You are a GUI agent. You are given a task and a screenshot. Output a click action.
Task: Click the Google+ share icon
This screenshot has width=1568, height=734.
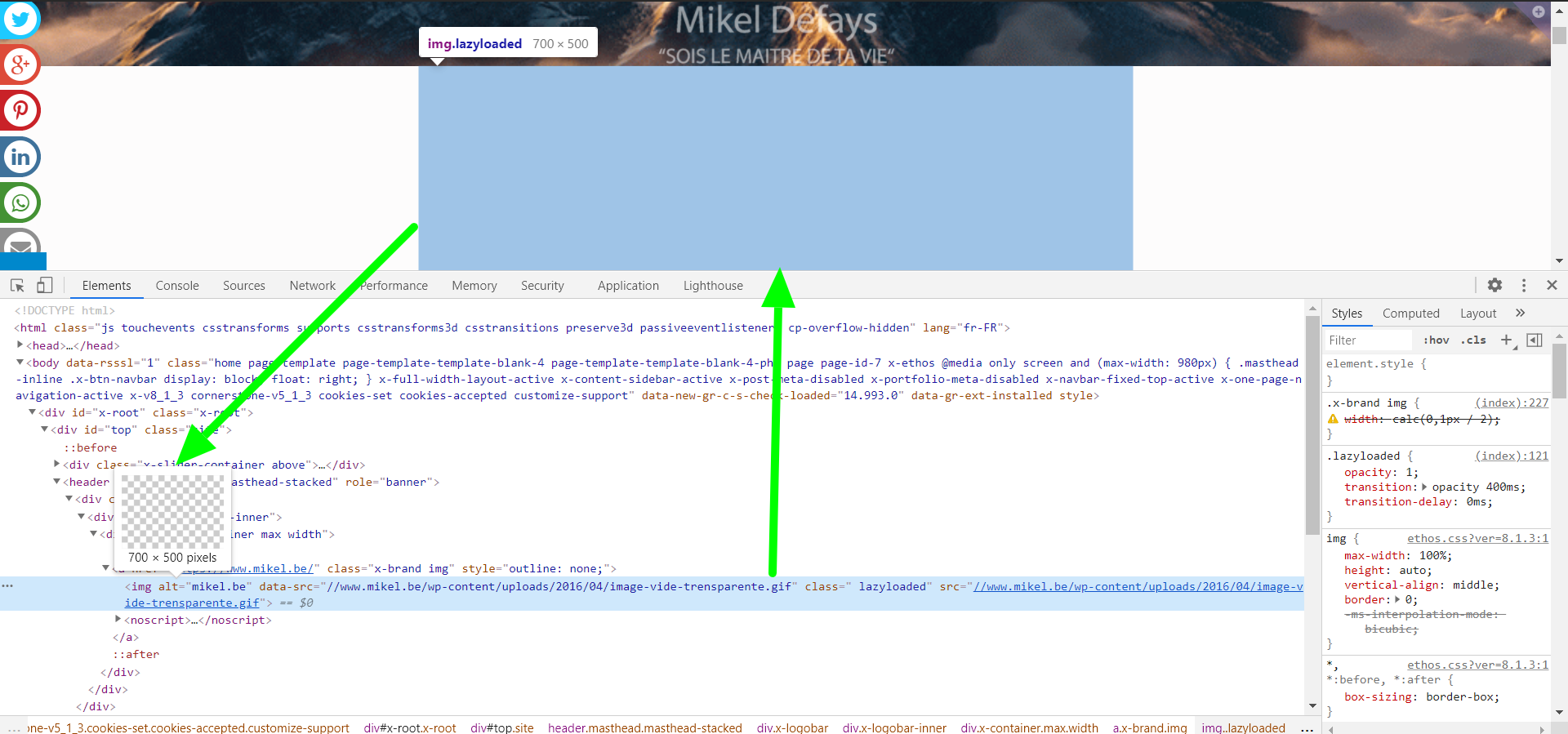[x=20, y=64]
